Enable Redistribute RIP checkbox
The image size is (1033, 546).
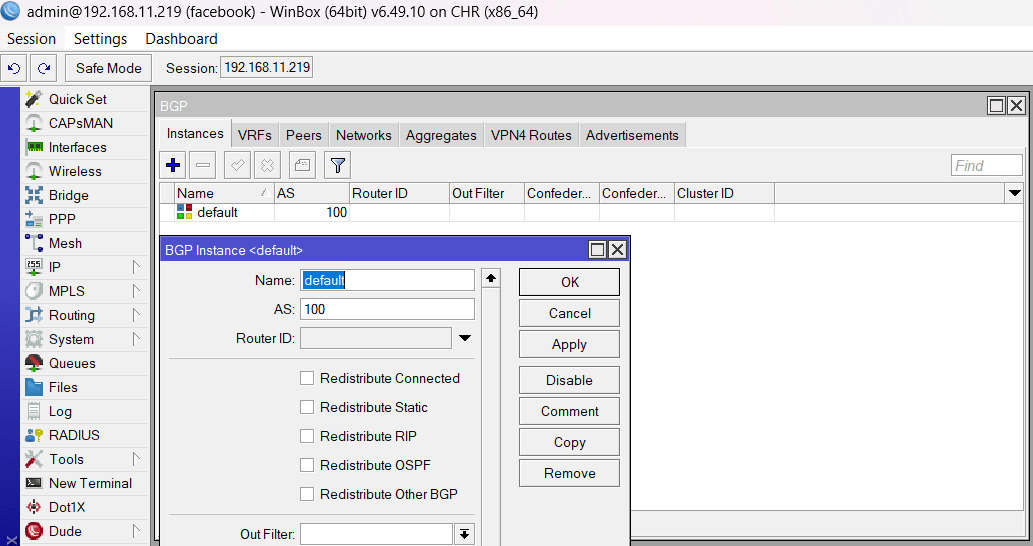(307, 436)
